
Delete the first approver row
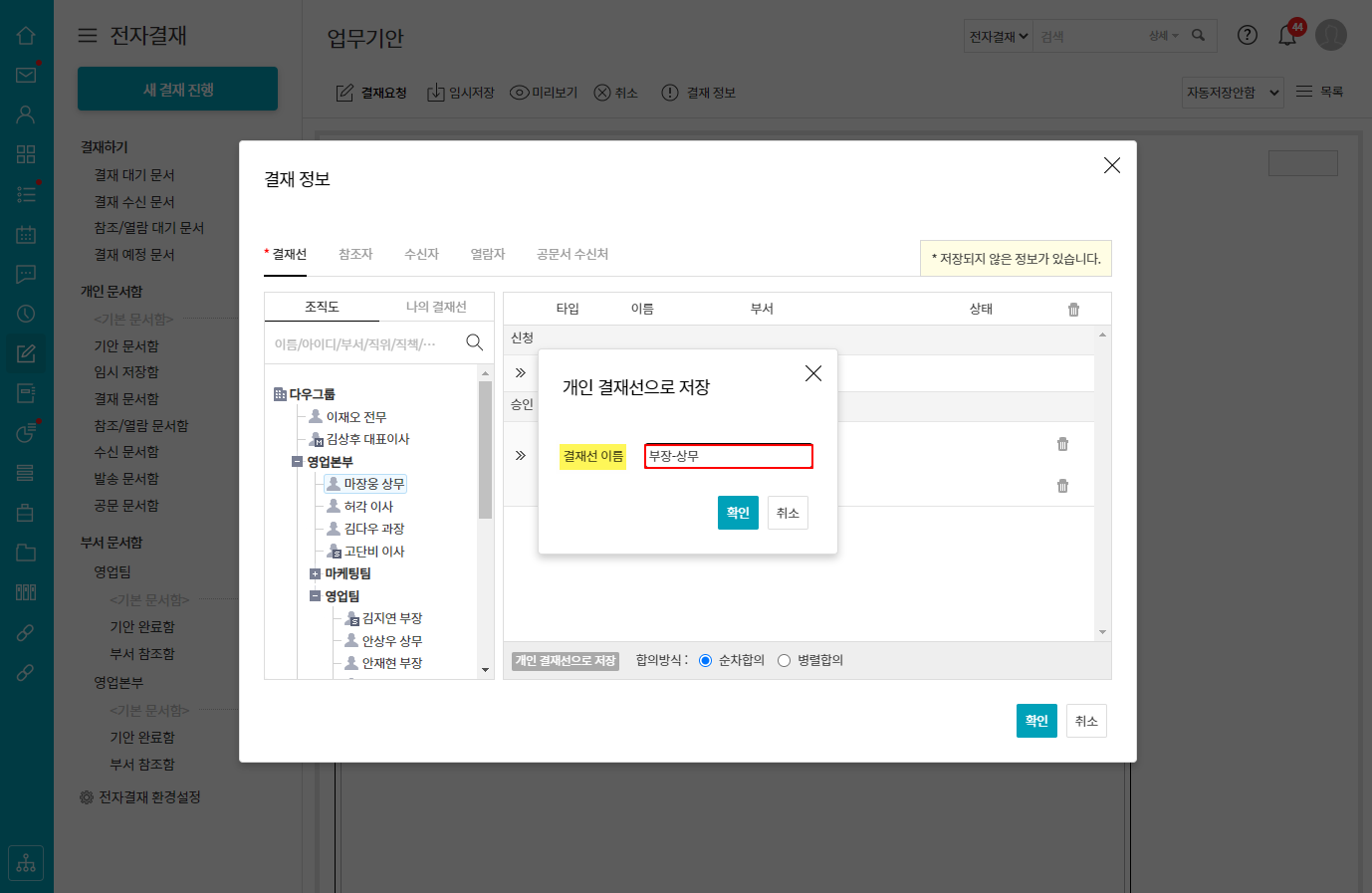click(x=1062, y=444)
